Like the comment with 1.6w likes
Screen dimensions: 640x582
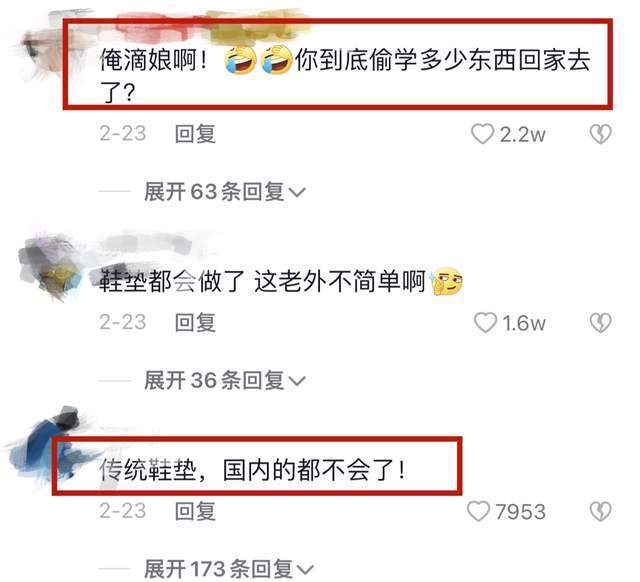tap(485, 322)
